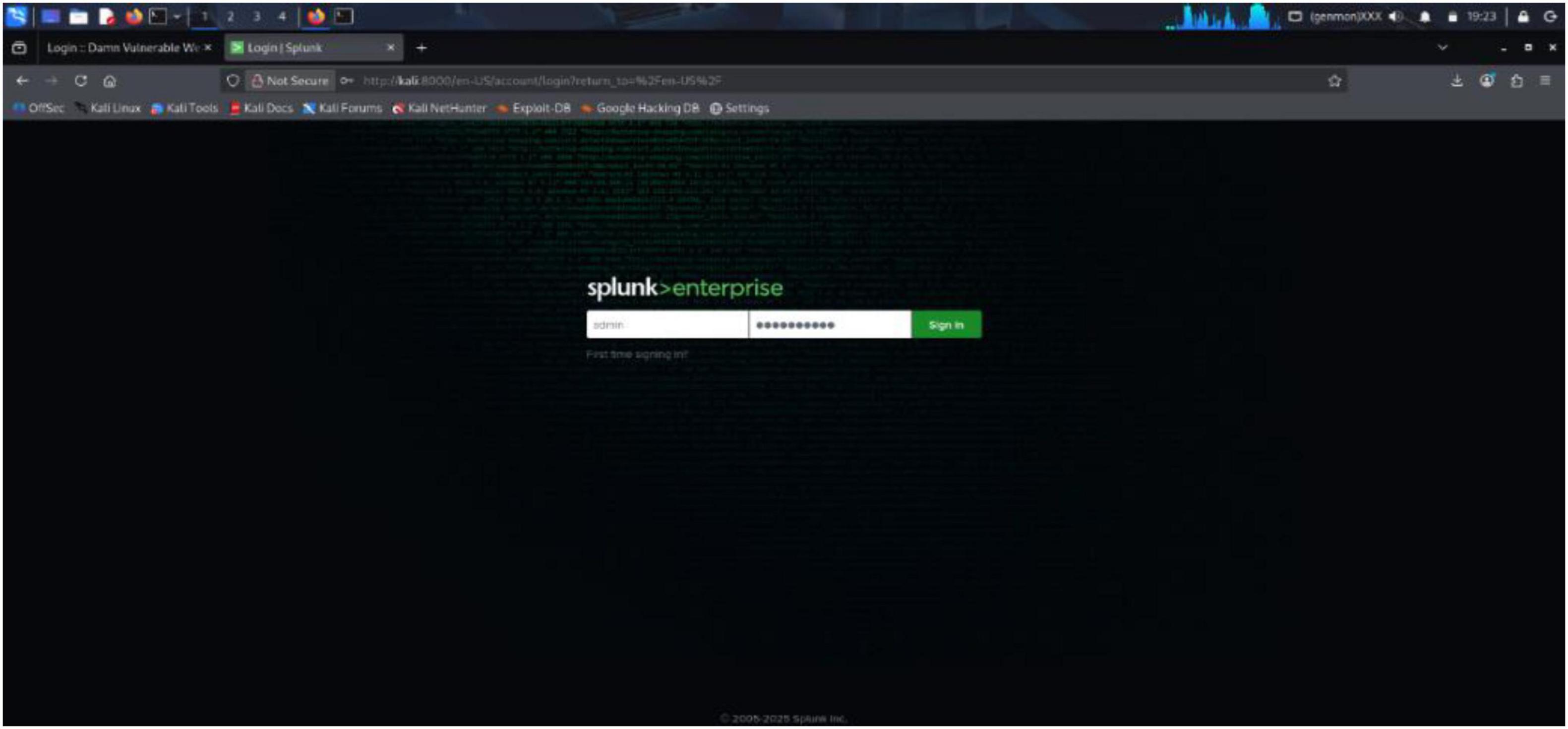Viewport: 1568px width, 729px height.
Task: Open the Firefox downloads panel
Action: point(1456,81)
